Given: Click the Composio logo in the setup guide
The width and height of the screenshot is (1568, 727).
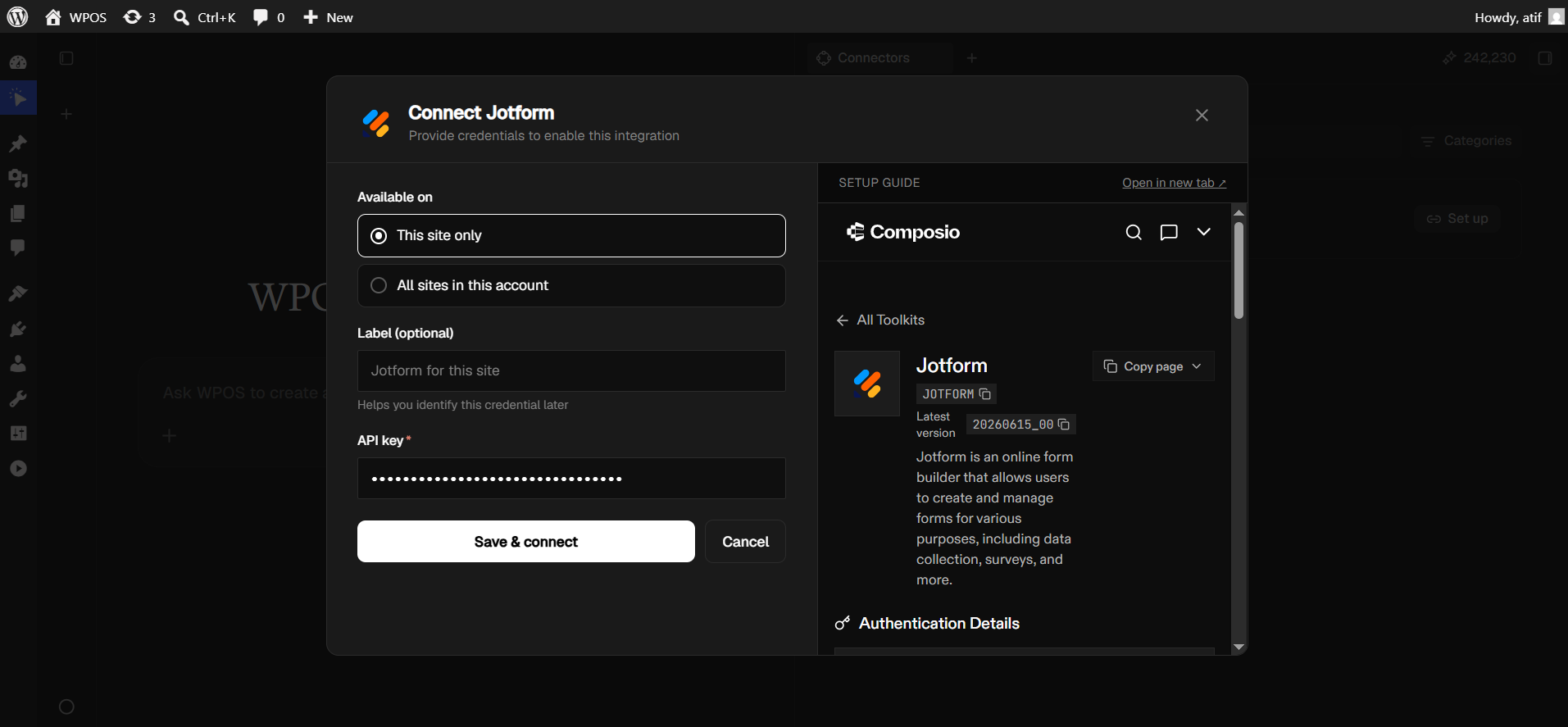Looking at the screenshot, I should click(x=903, y=232).
